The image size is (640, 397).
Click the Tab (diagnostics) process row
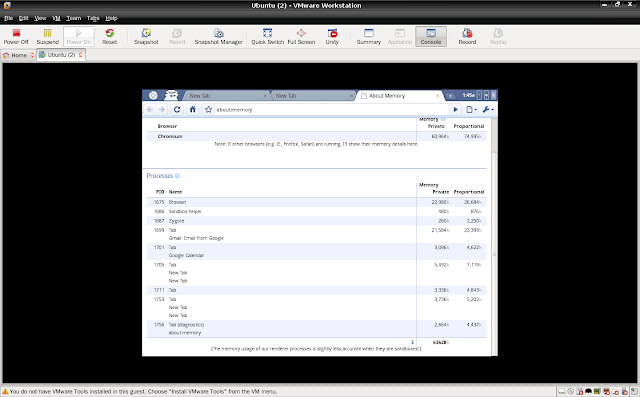coord(316,329)
